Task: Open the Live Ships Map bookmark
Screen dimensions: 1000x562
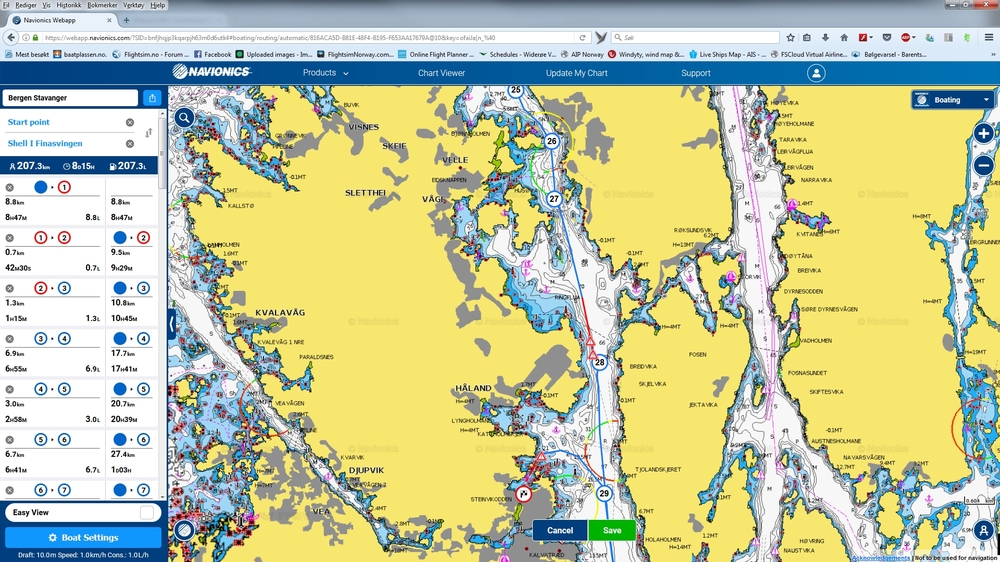Action: 728,54
